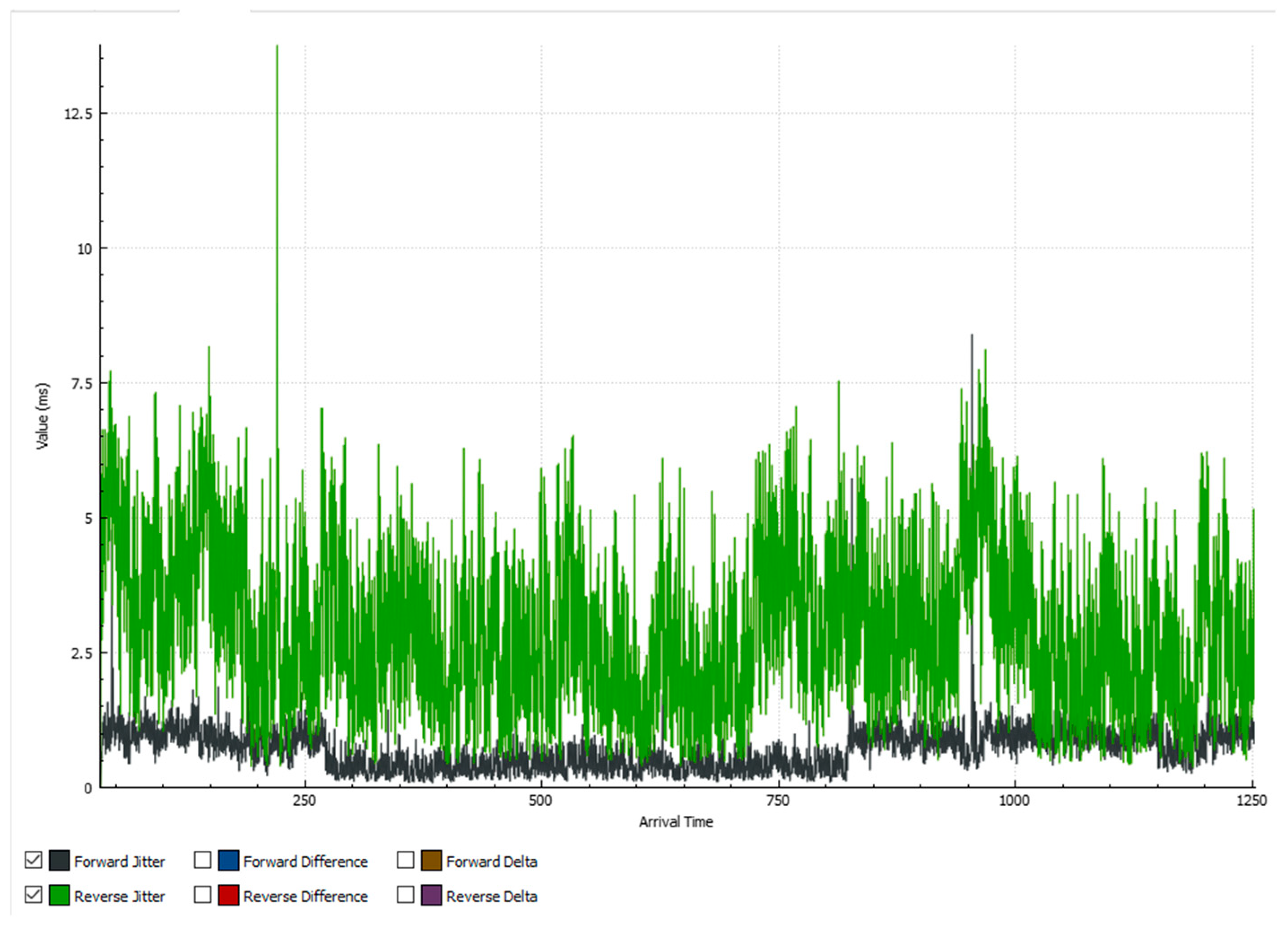The image size is (1288, 927).
Task: Check the Forward Delta checkbox
Action: coord(405,861)
